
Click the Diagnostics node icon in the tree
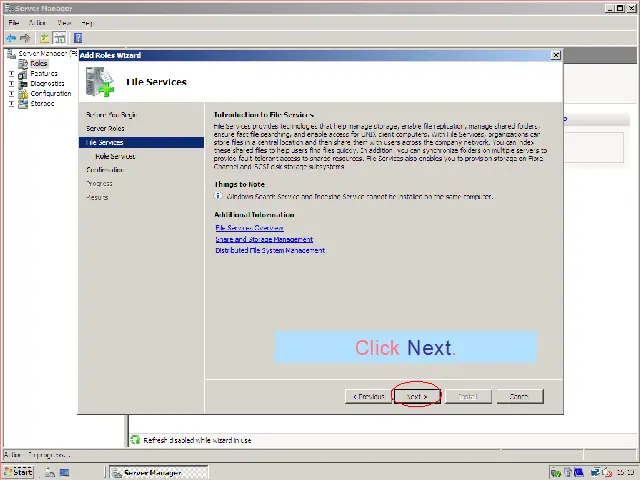pos(23,84)
